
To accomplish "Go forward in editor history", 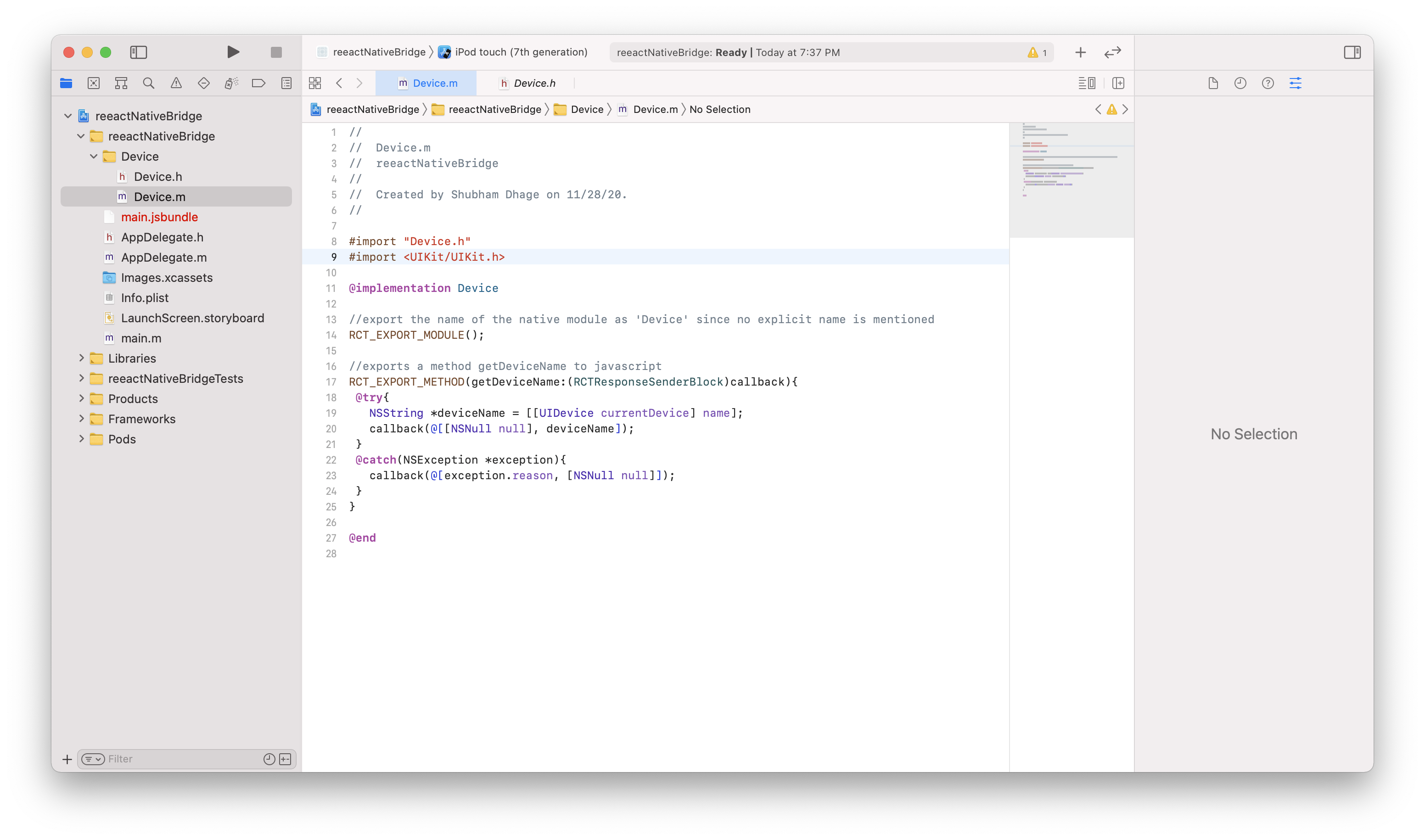I will [359, 83].
